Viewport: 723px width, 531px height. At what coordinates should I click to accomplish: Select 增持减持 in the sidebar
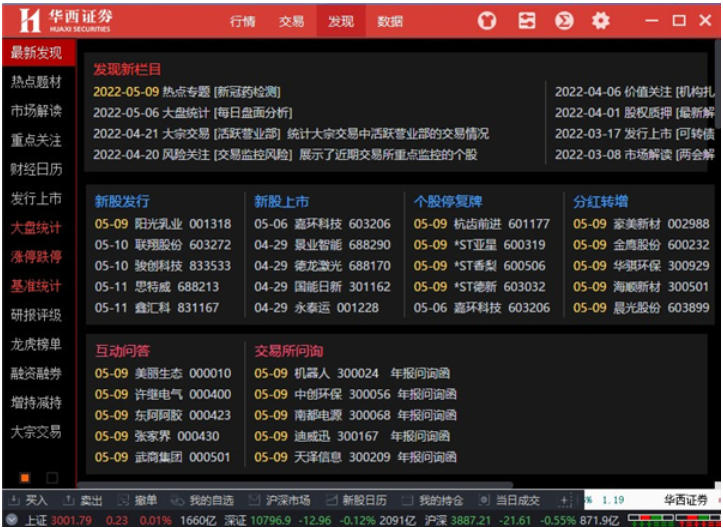[x=36, y=403]
